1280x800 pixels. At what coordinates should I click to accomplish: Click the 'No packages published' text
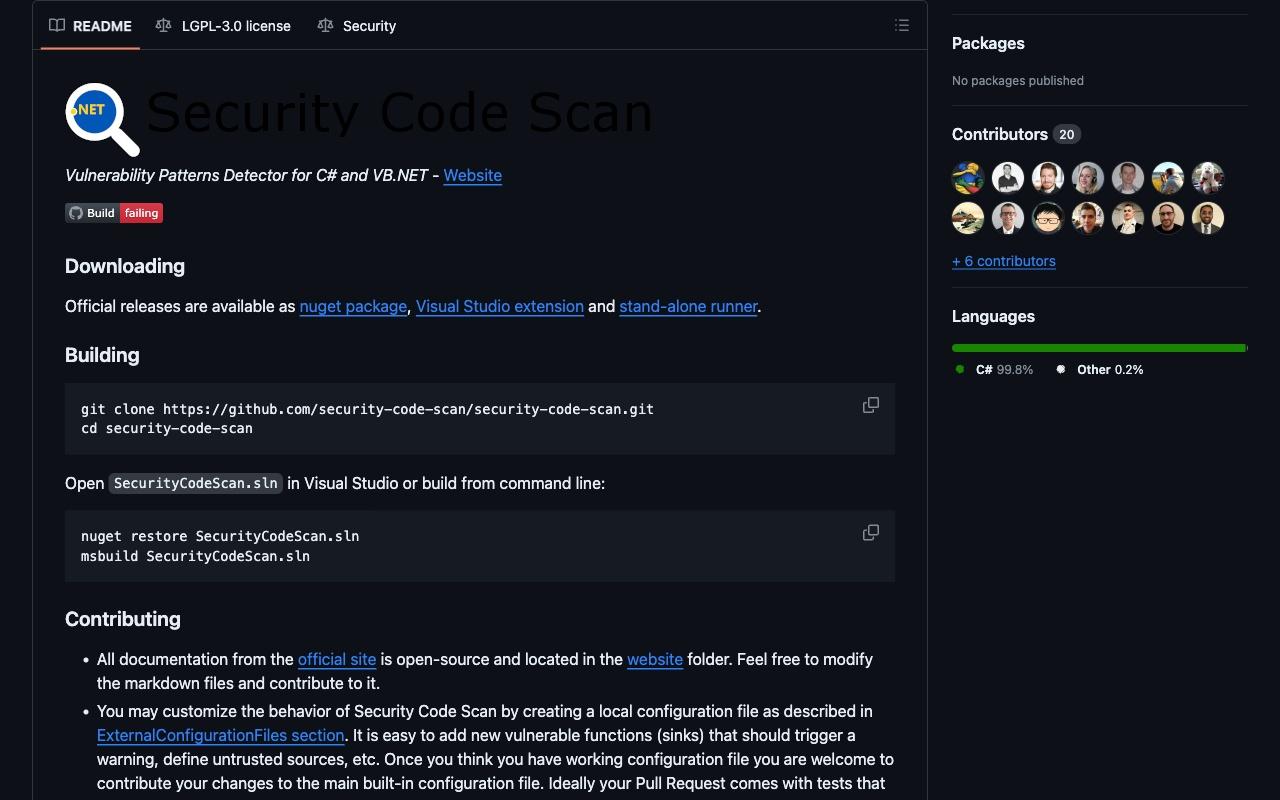1018,80
